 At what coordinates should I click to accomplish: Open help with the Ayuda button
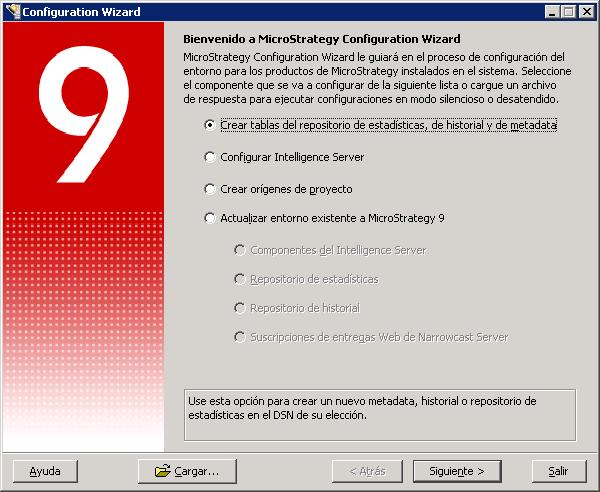click(x=45, y=471)
